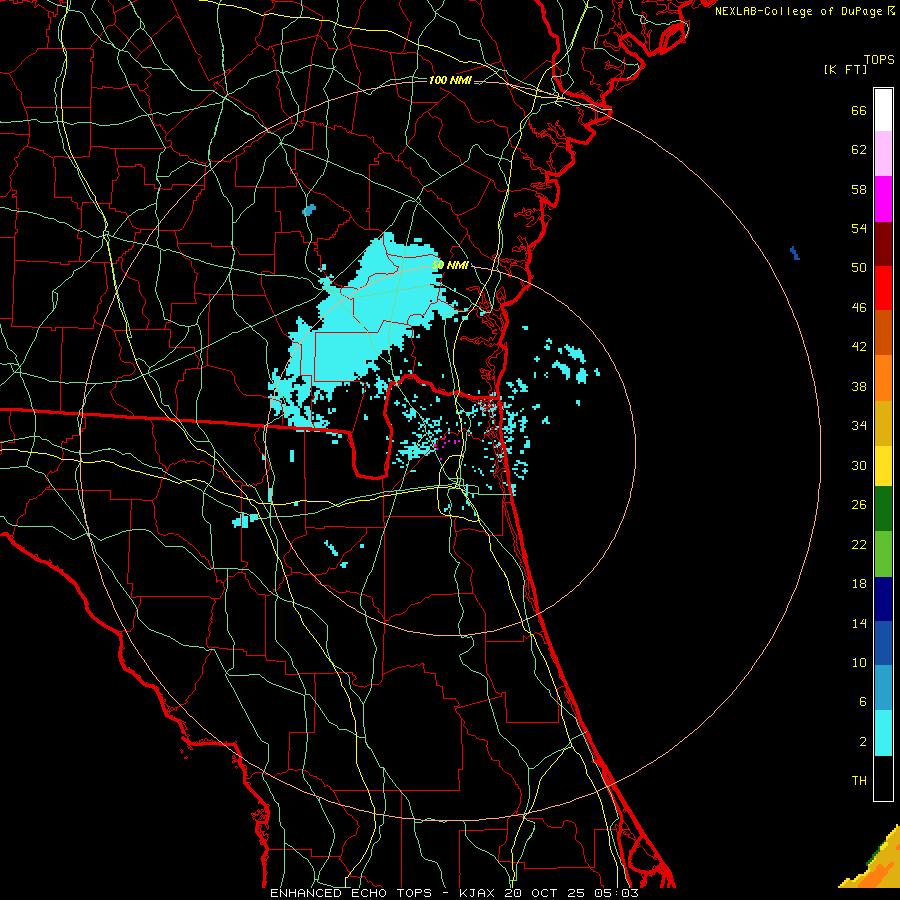Image resolution: width=900 pixels, height=900 pixels.
Task: Select the legend value 14
Action: (859, 623)
